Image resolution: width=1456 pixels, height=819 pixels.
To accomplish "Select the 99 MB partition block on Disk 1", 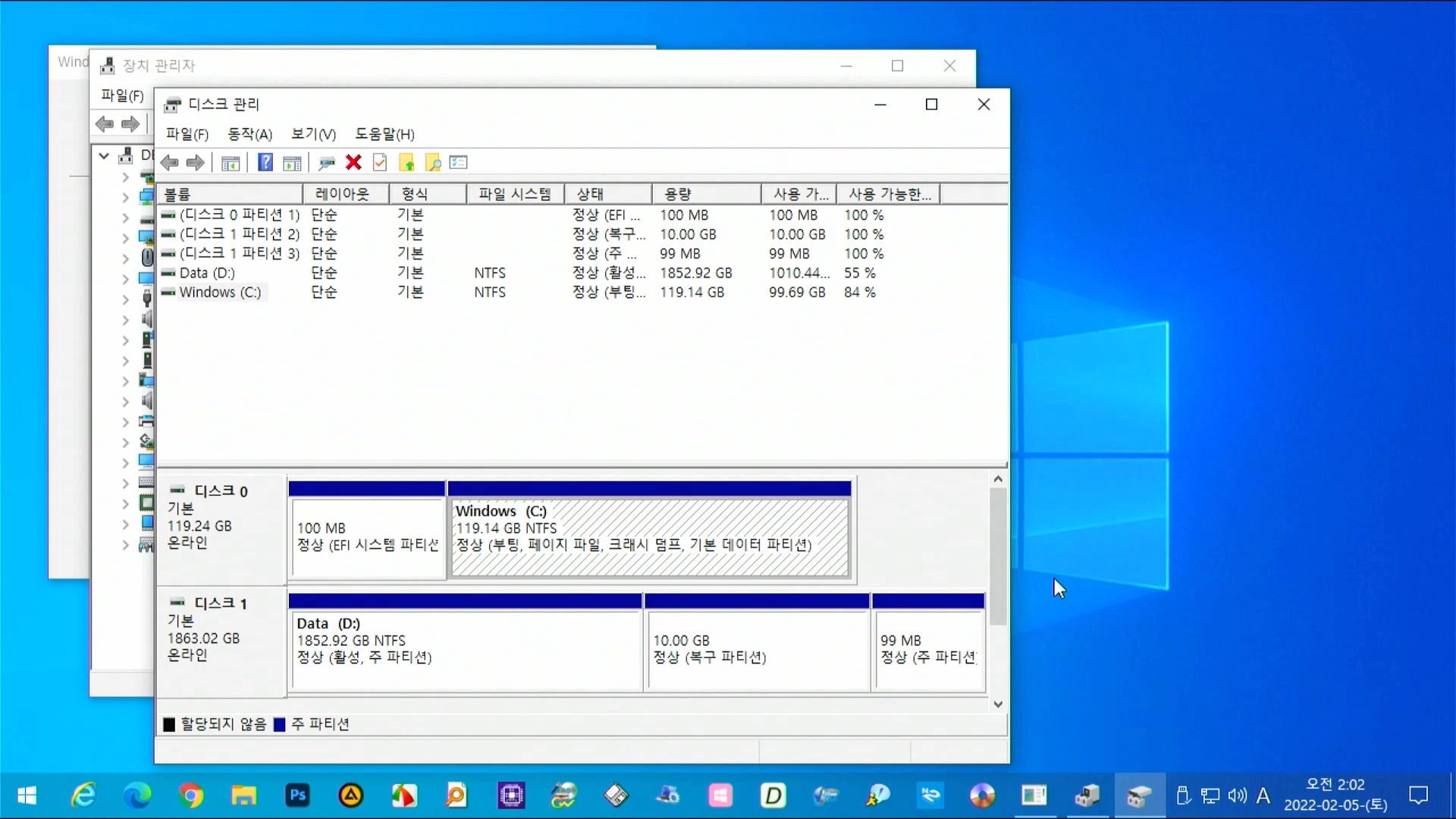I will pyautogui.click(x=928, y=643).
